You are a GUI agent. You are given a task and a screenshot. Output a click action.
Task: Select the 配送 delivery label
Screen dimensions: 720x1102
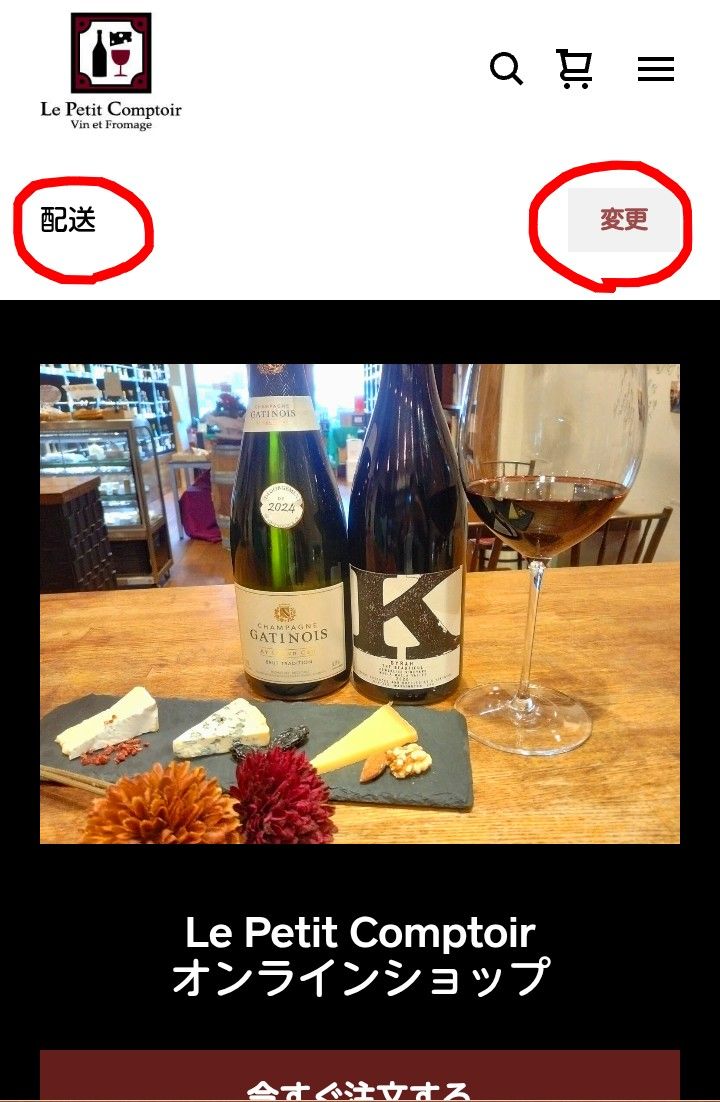(x=68, y=220)
